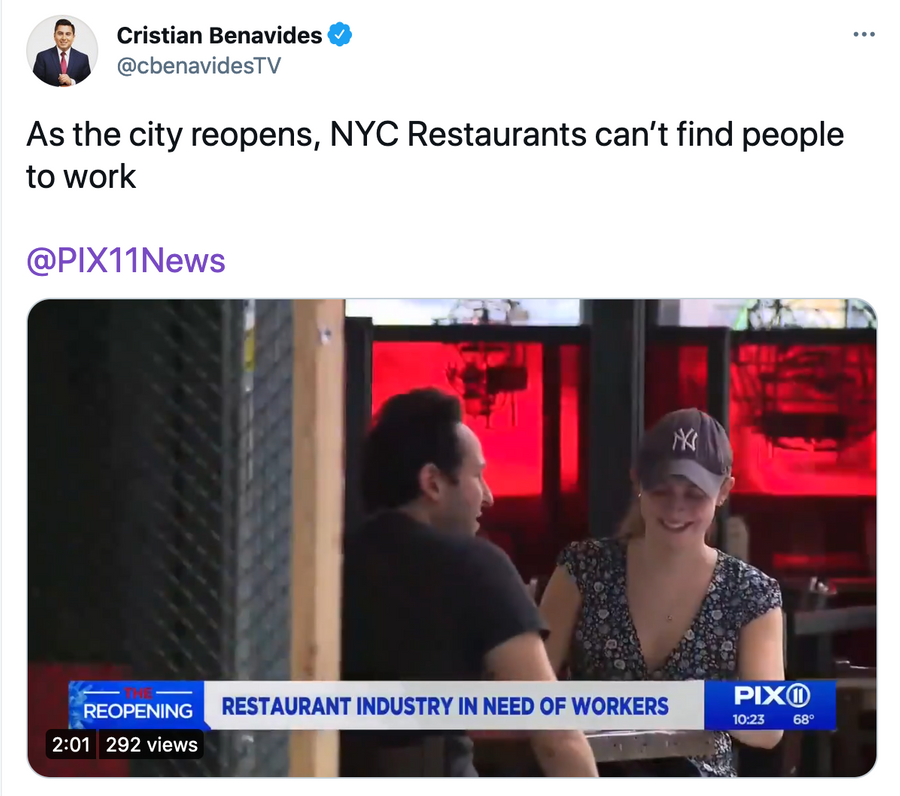Click the 'Restaurant Industry in Need of Workers' headline
The width and height of the screenshot is (900, 796).
tap(445, 706)
